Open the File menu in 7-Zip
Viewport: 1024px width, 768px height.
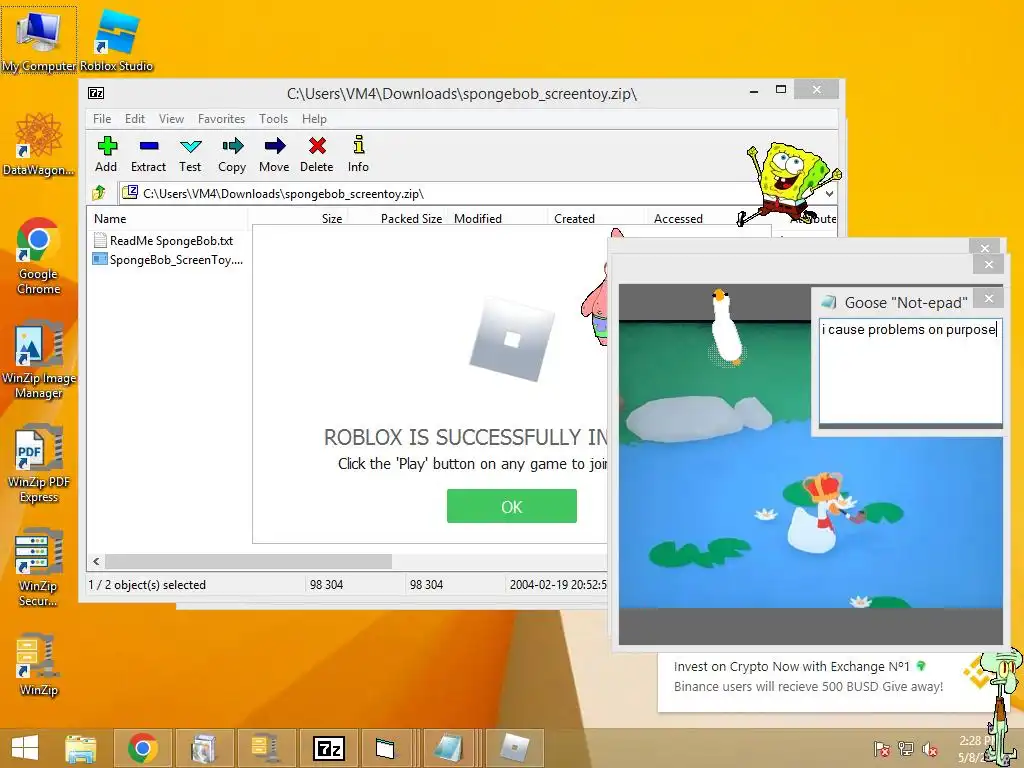(x=102, y=119)
